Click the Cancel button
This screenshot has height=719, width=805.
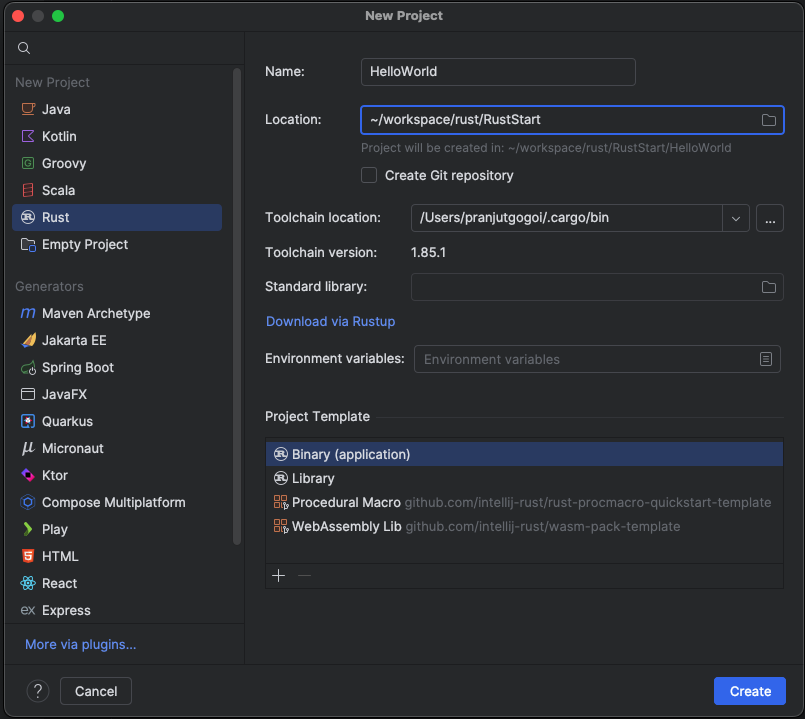[x=96, y=691]
